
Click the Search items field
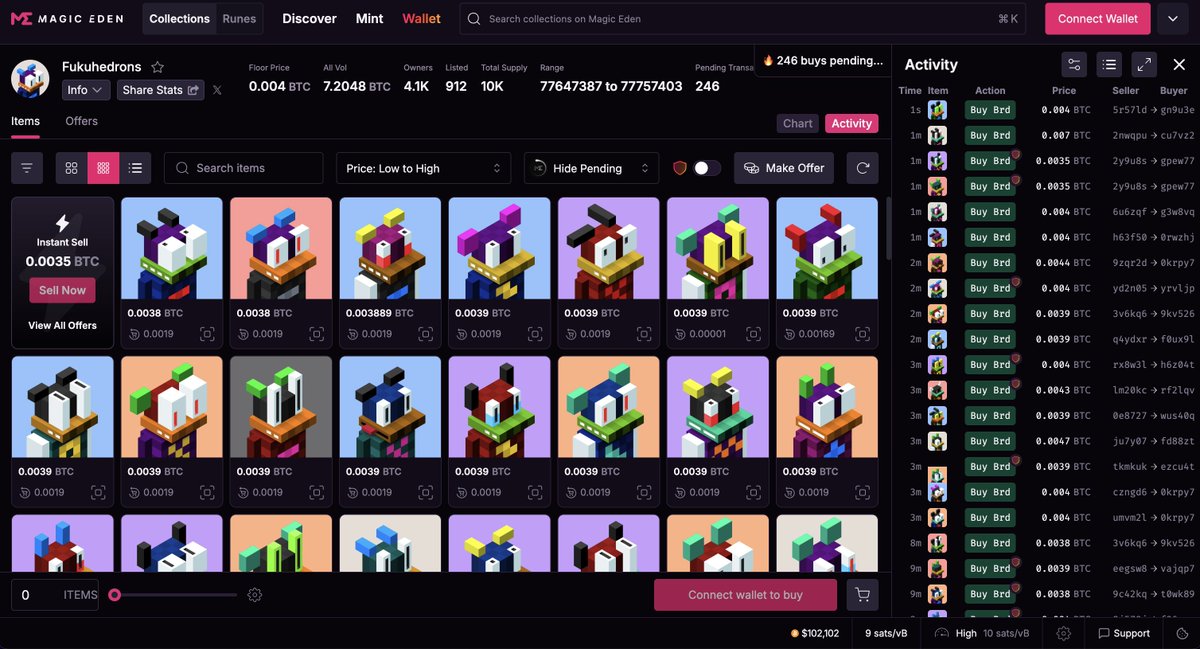(243, 168)
